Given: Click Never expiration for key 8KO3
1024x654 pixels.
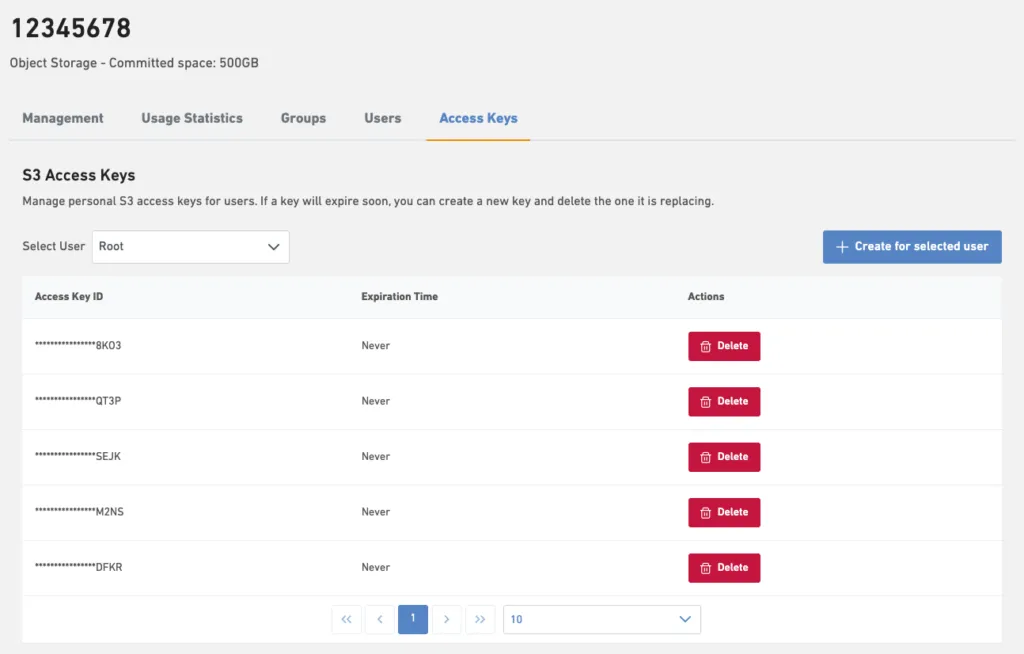Looking at the screenshot, I should 376,346.
